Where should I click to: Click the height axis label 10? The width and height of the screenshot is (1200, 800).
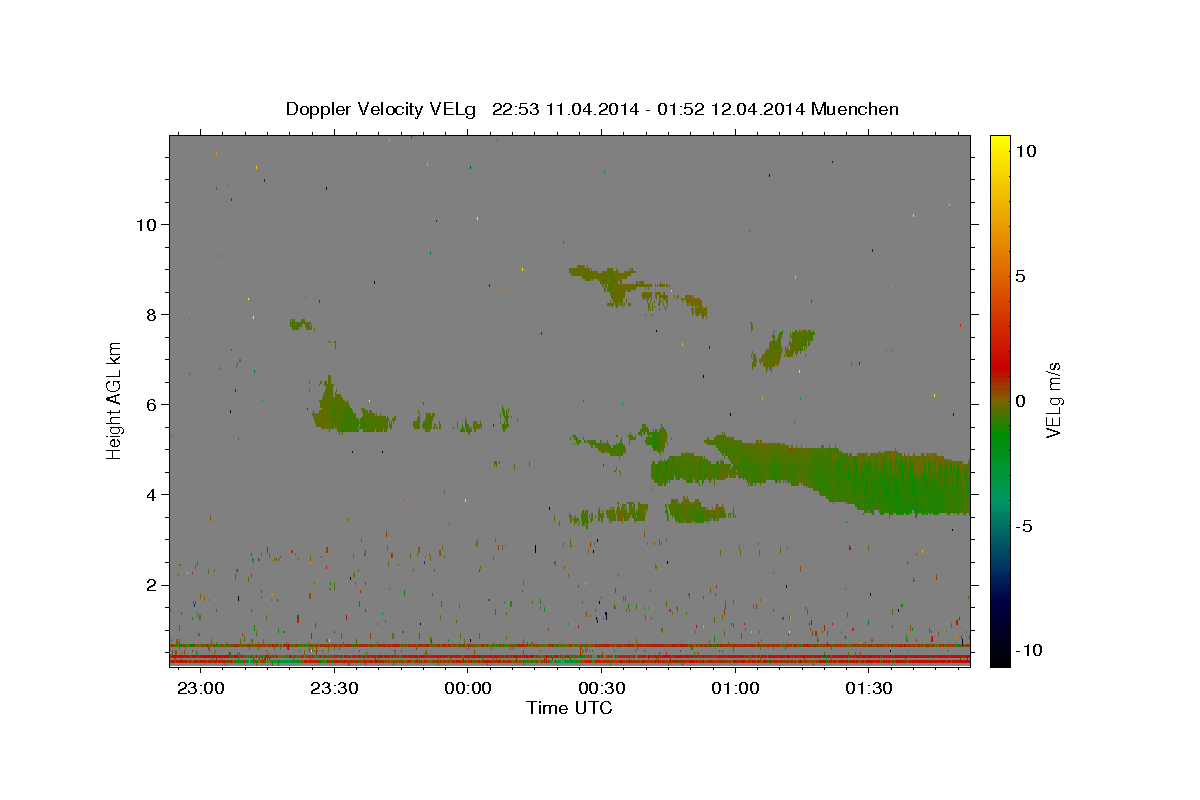pos(145,224)
